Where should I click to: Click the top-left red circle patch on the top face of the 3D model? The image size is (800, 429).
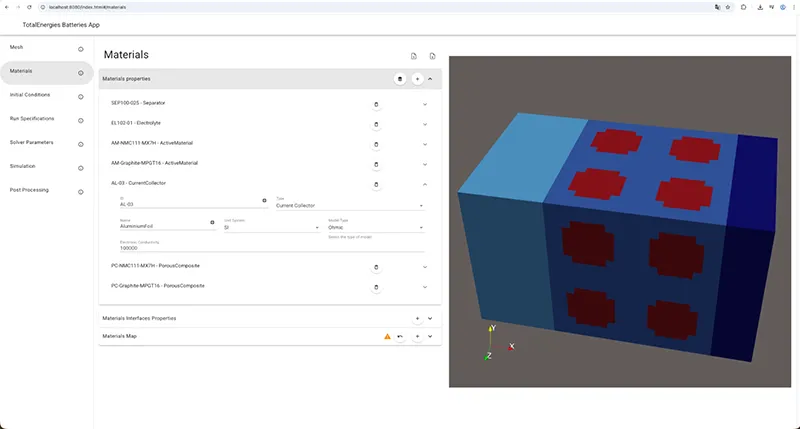(616, 141)
